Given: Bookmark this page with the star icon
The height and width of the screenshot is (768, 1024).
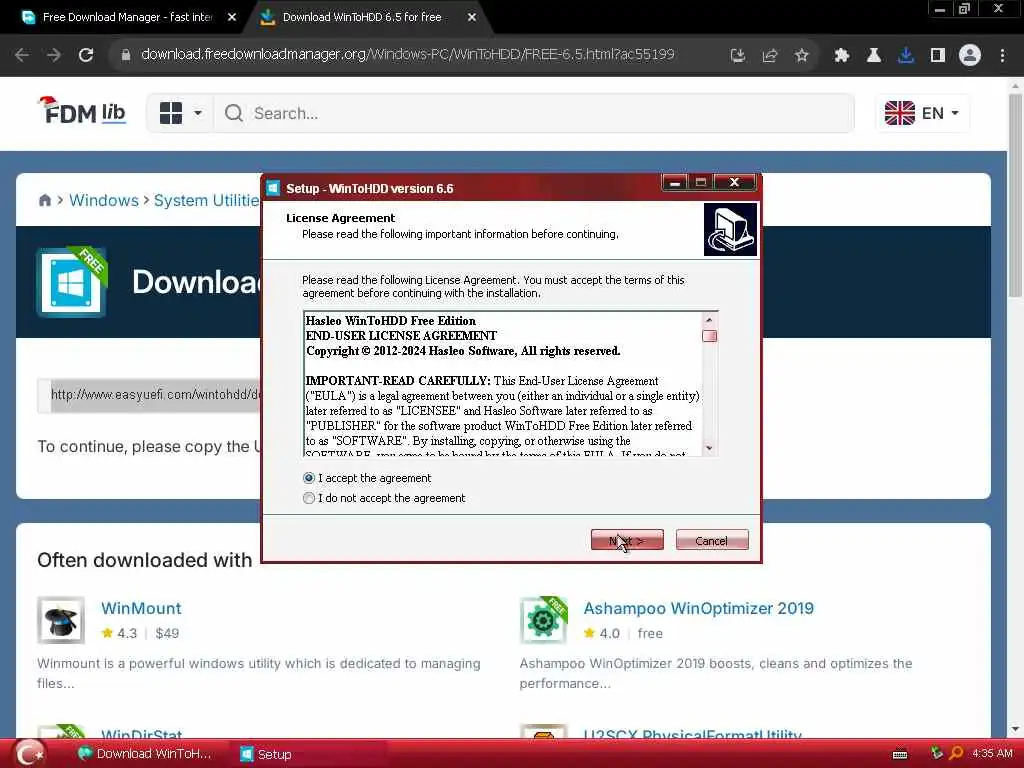Looking at the screenshot, I should coord(802,56).
